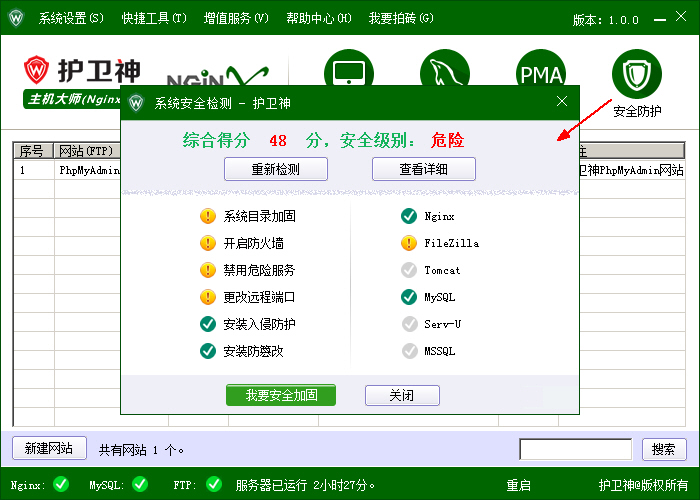Click the monitor screen icon

(x=349, y=67)
